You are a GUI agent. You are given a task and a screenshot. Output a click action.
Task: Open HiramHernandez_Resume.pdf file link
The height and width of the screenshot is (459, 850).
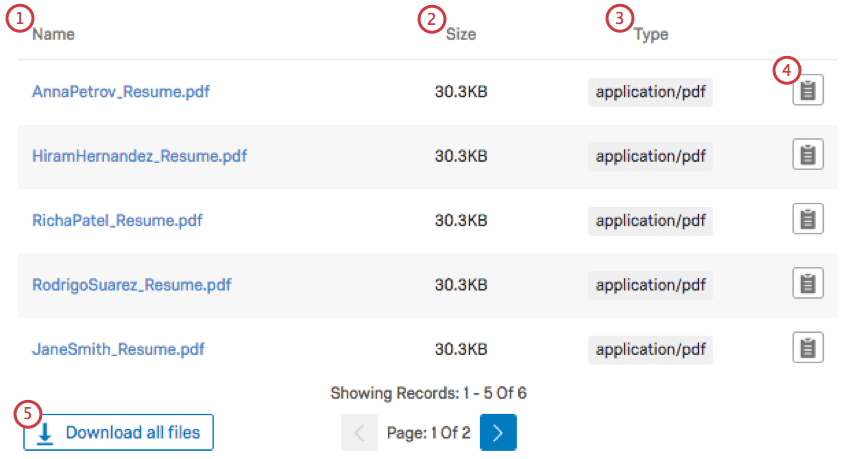tap(139, 156)
